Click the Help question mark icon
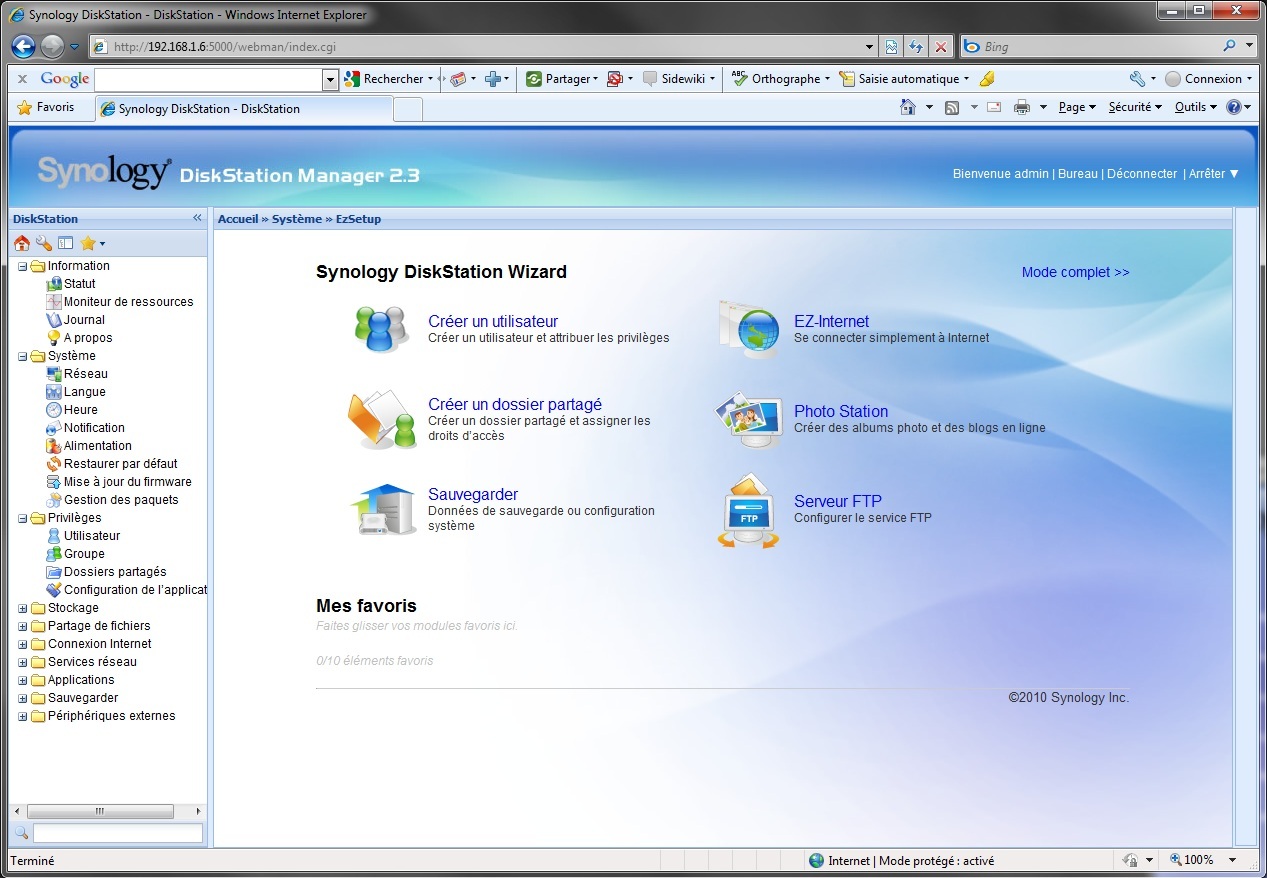The height and width of the screenshot is (878, 1267). [x=1235, y=107]
